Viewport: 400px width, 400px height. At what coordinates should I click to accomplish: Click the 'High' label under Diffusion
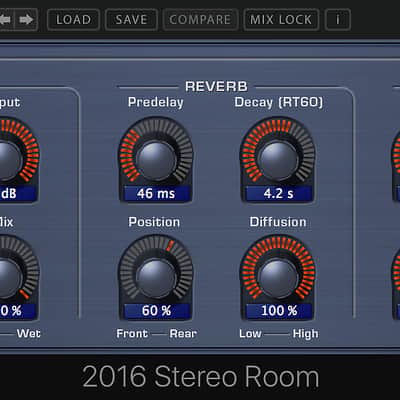305,334
